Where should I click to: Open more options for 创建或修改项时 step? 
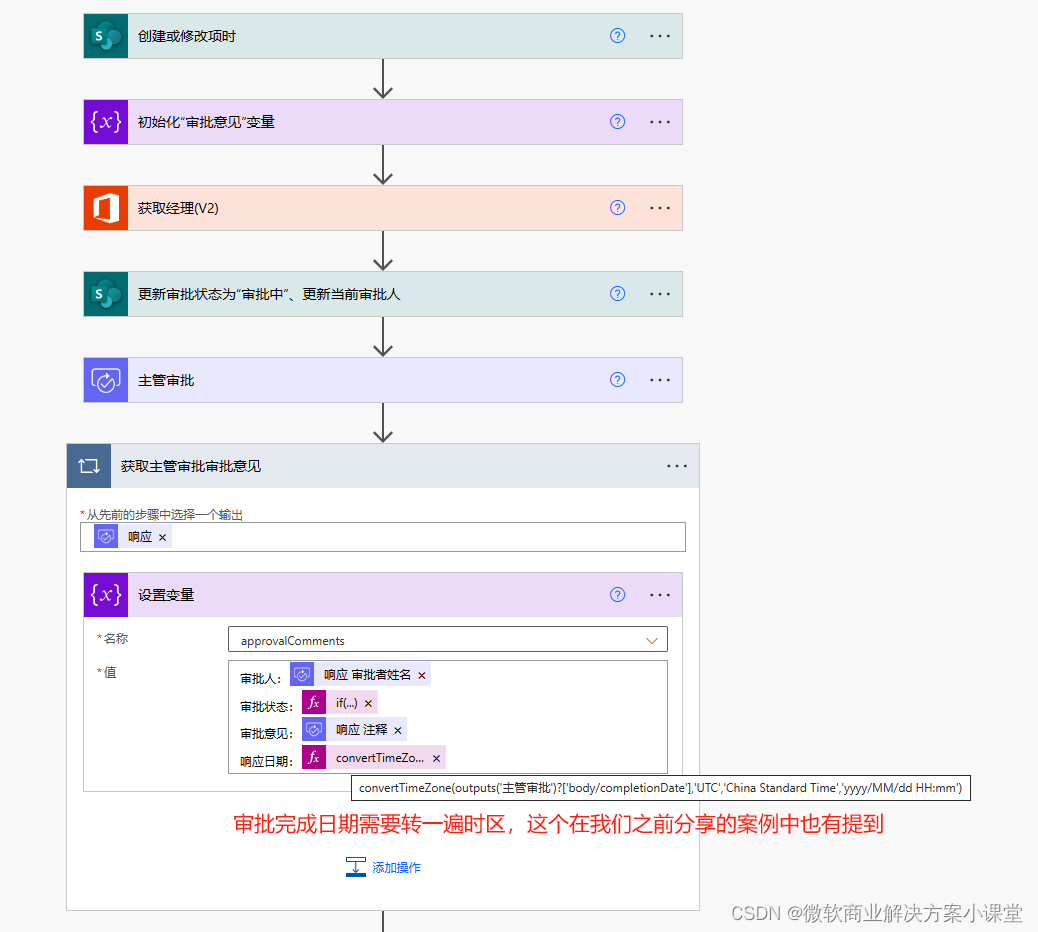(x=659, y=36)
